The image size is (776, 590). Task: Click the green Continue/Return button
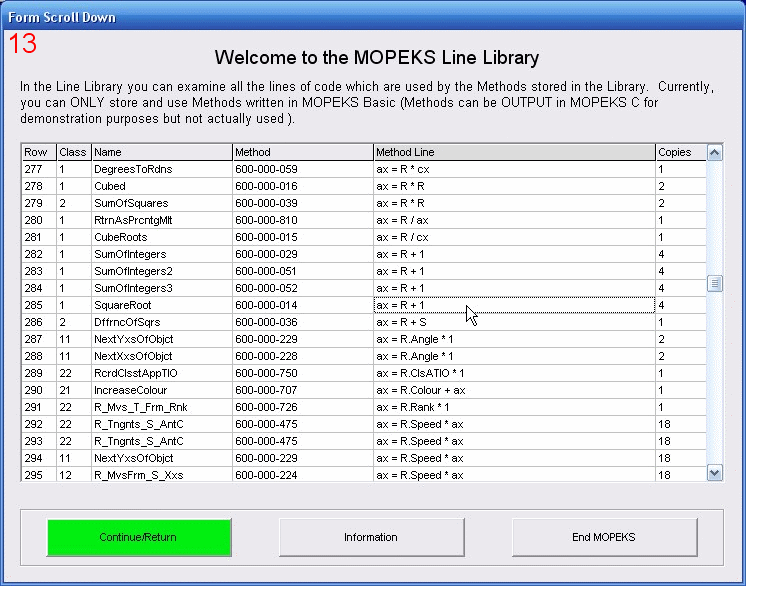139,537
